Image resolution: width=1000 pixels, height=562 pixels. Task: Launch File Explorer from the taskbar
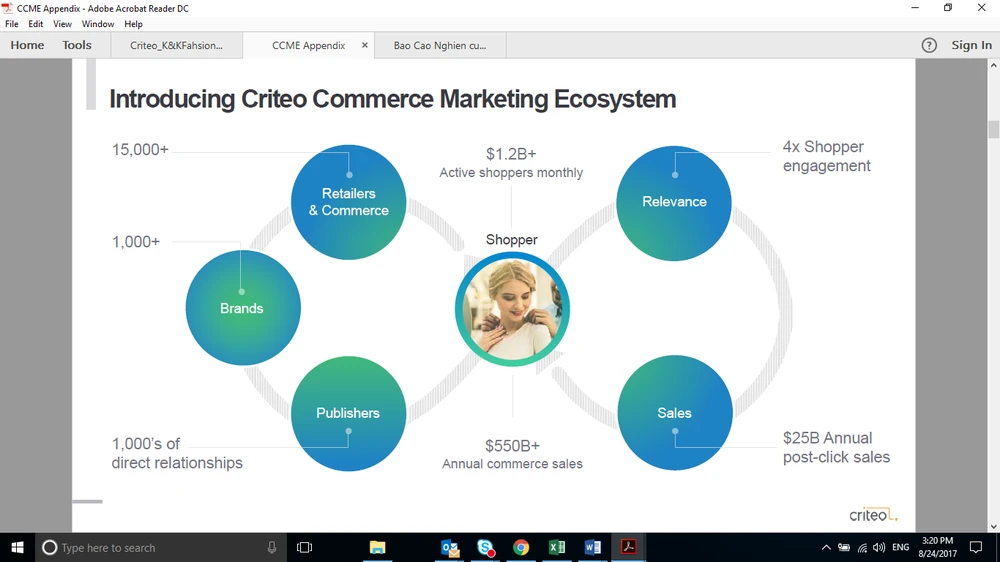(x=377, y=548)
